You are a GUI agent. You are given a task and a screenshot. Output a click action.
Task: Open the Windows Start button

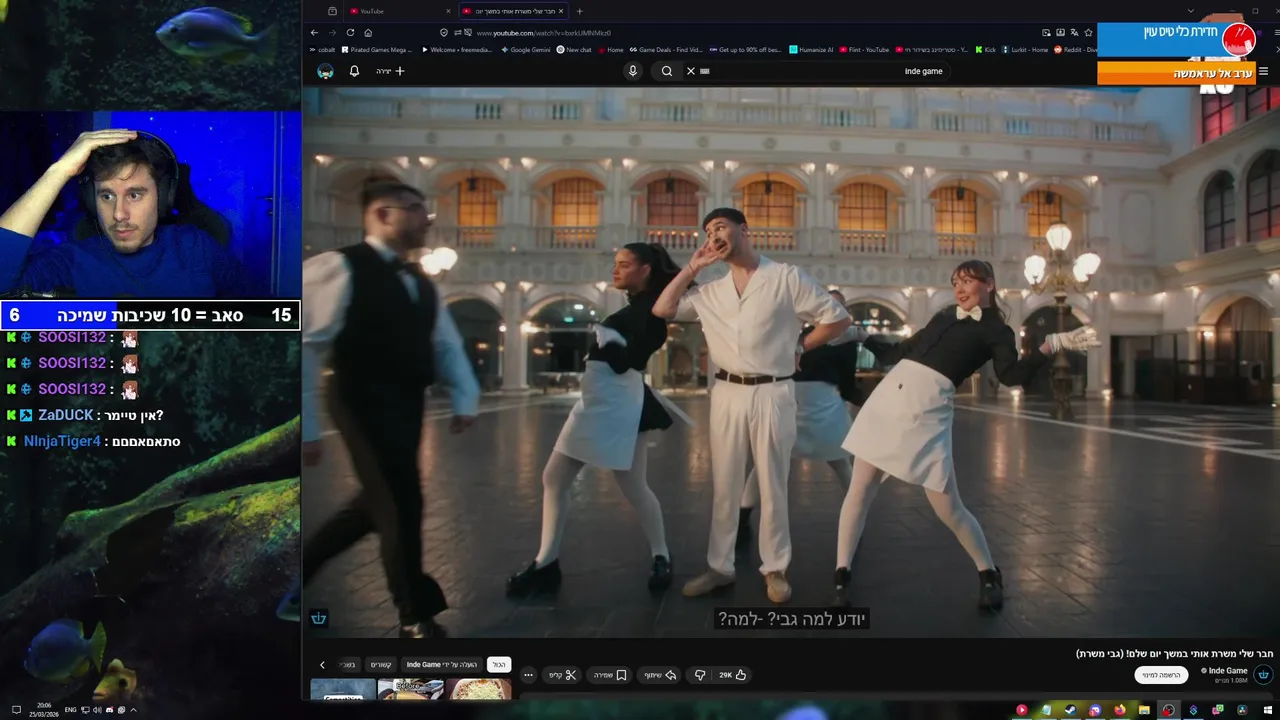click(1268, 710)
